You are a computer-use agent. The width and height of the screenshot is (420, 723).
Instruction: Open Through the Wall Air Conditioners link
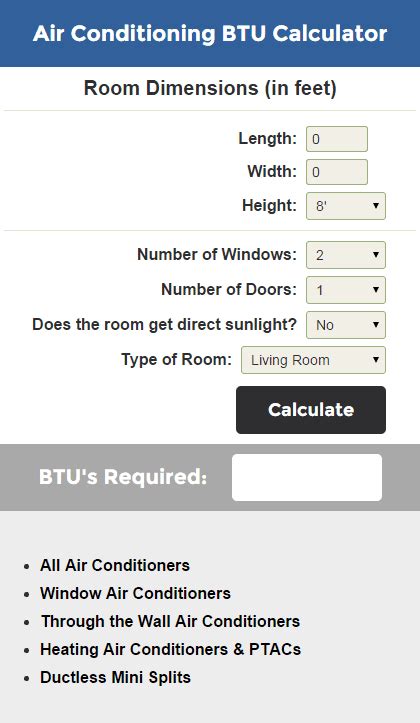(x=171, y=622)
